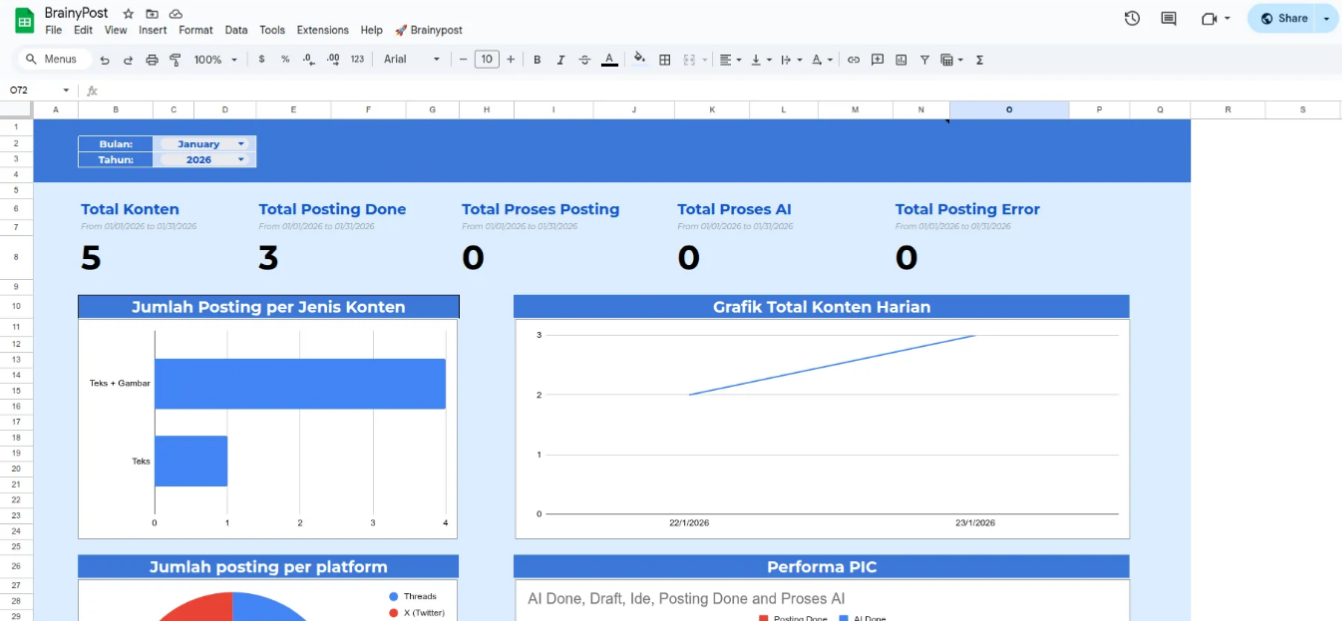Open version history
Viewport: 1342px width, 621px height.
(x=1132, y=18)
